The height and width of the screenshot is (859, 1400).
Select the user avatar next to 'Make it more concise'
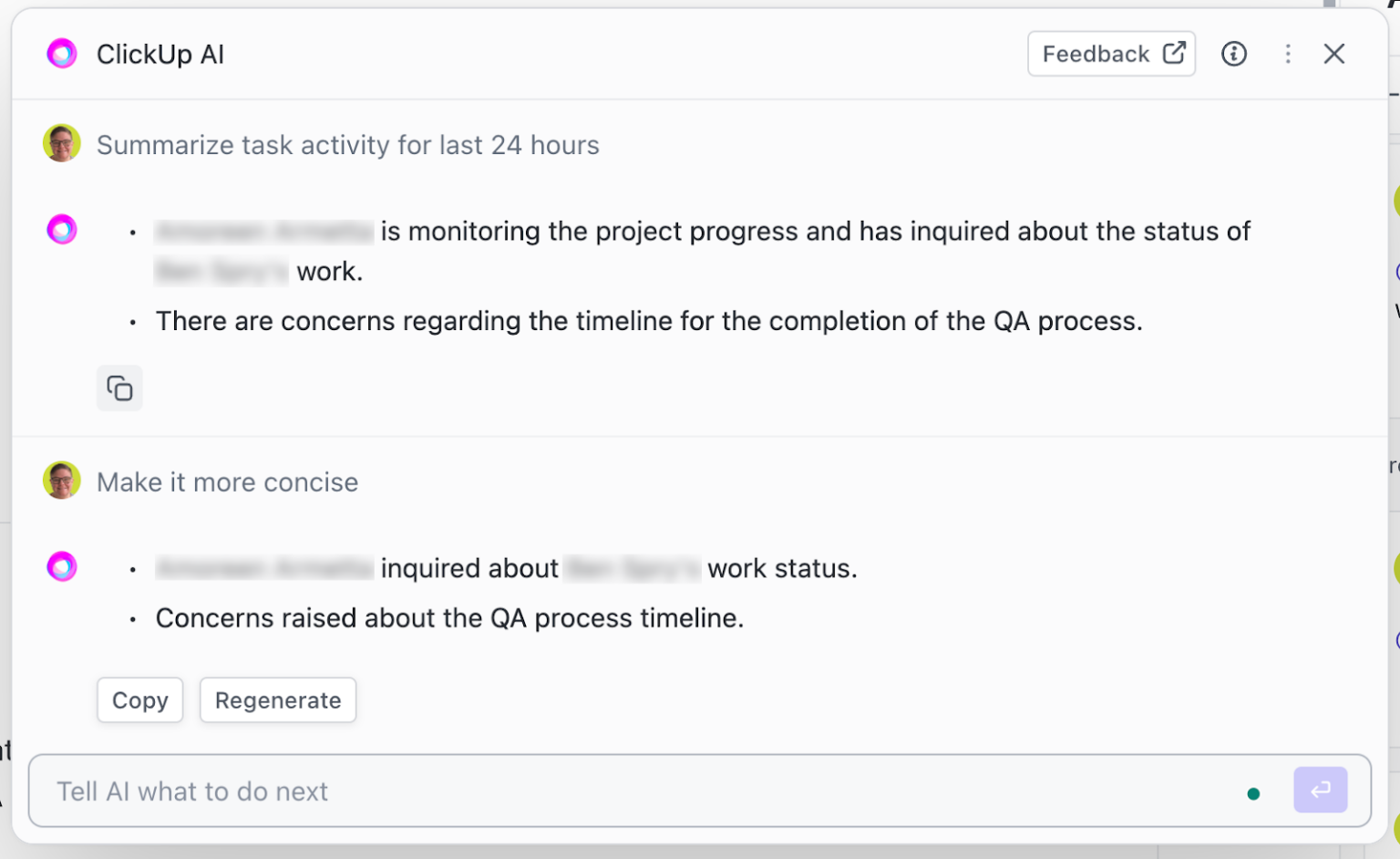click(61, 481)
